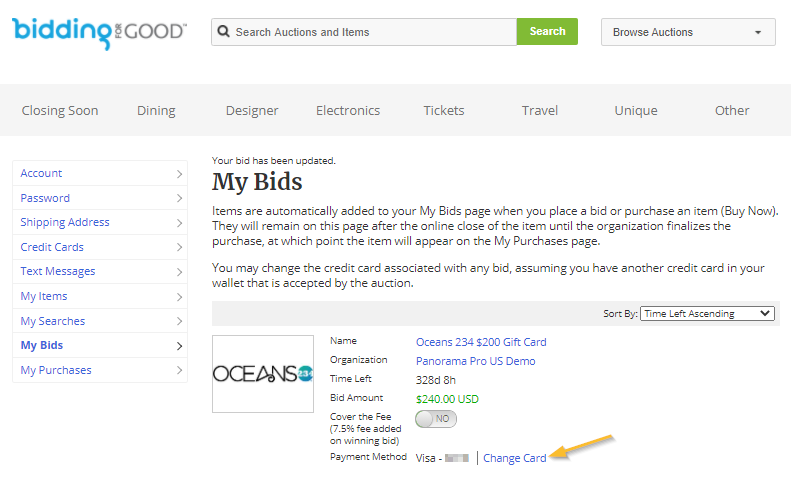The image size is (791, 487).
Task: Click the chevron arrow beside My Searches
Action: [x=179, y=321]
